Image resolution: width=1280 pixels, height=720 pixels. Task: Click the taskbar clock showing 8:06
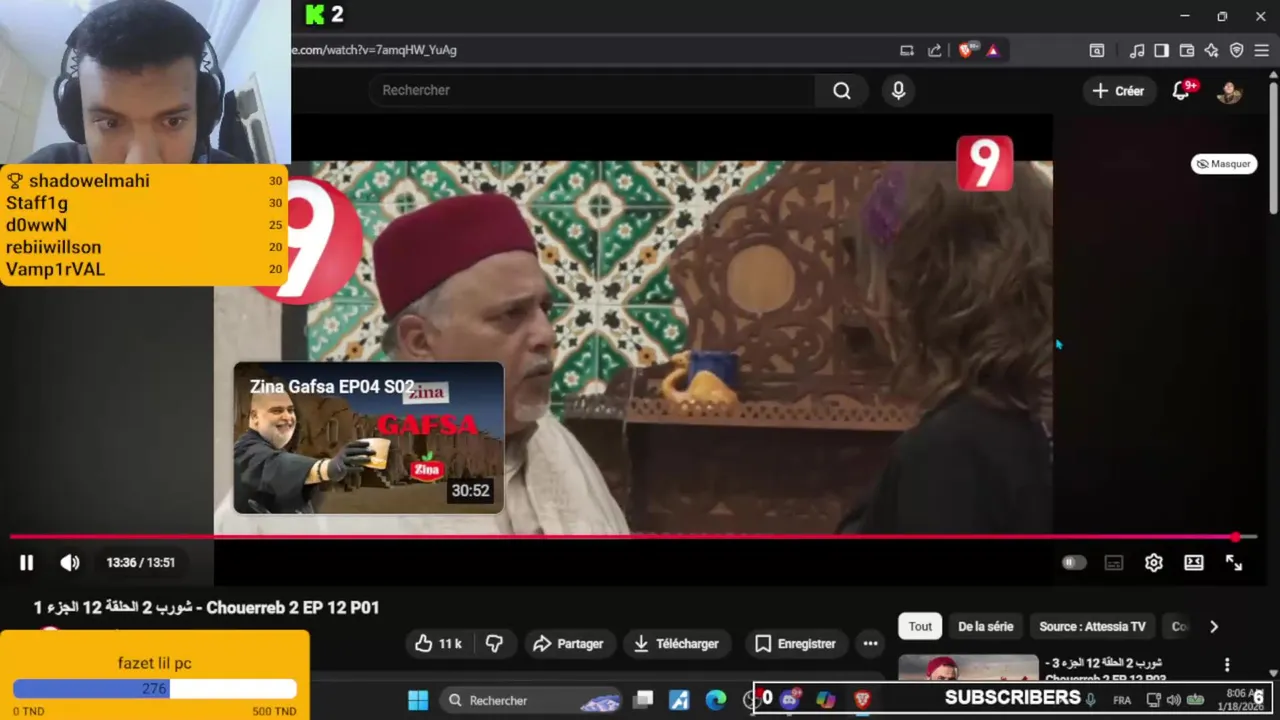tap(1240, 699)
